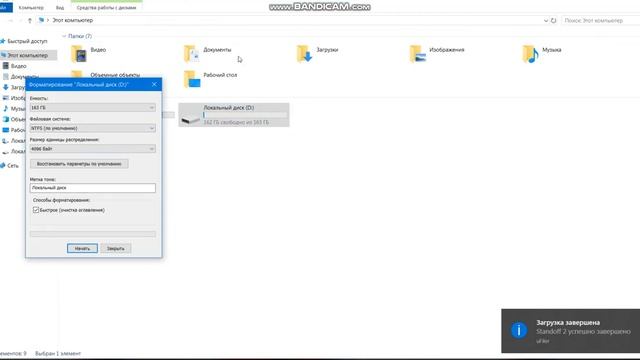The height and width of the screenshot is (360, 640).
Task: Expand the address bar history dropdown
Action: (x=546, y=20)
